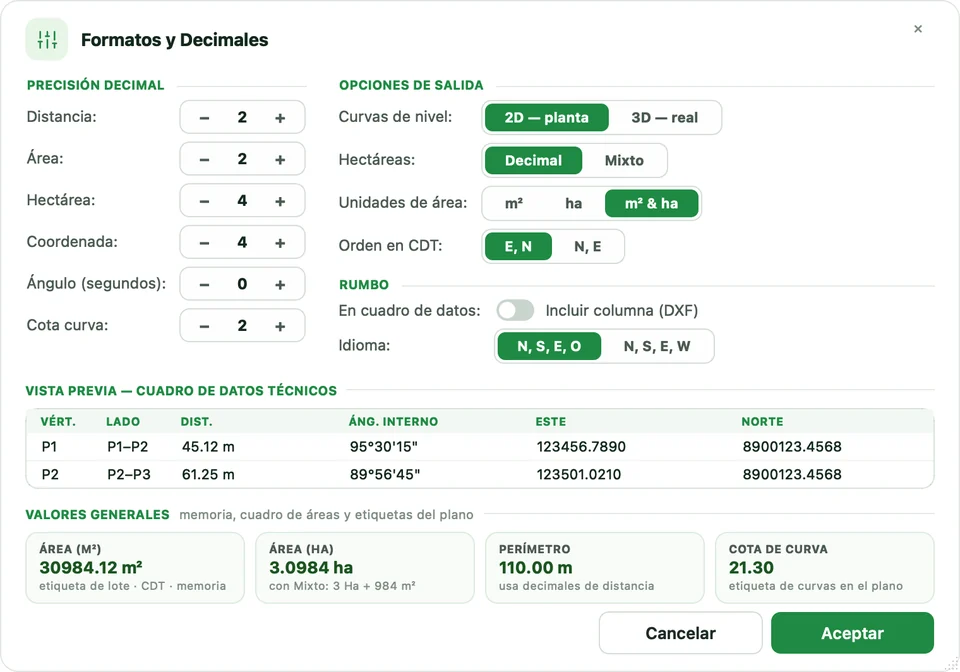Toggle Incluir columna (DXF) switch
Screen dimensions: 960x672
pyautogui.click(x=515, y=310)
